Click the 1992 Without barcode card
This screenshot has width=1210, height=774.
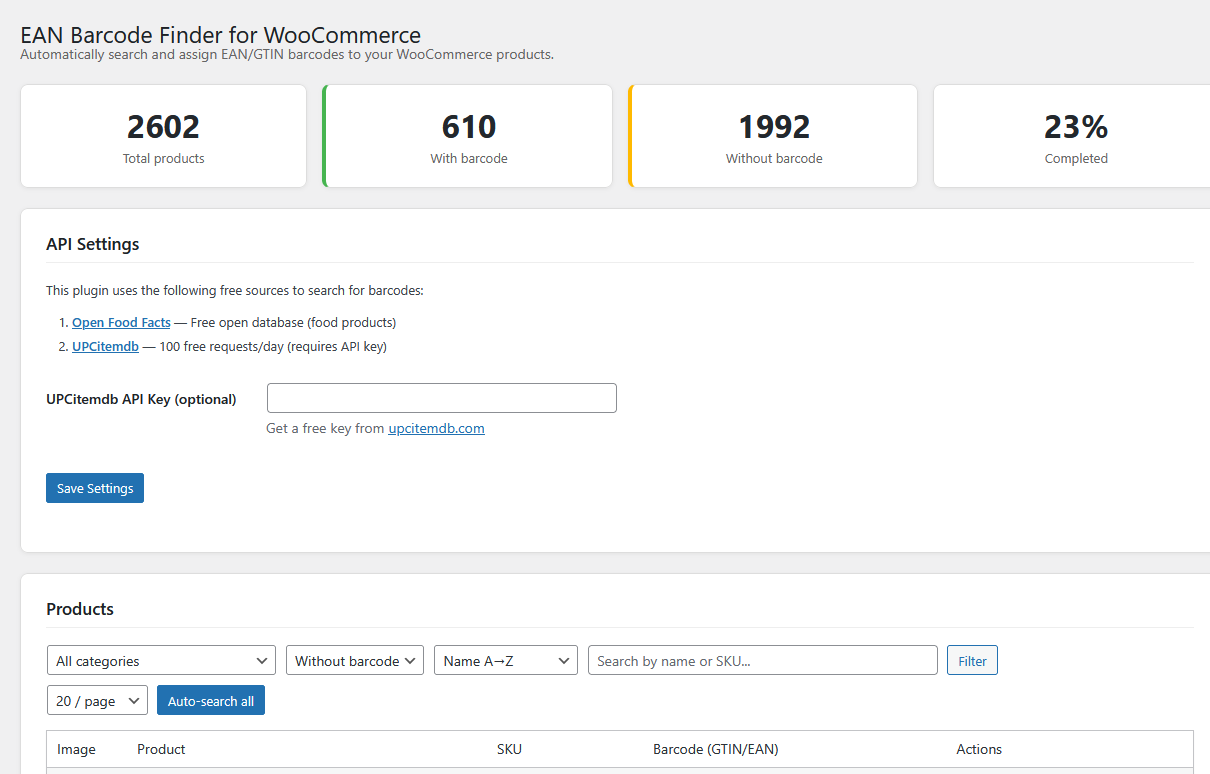pyautogui.click(x=773, y=136)
